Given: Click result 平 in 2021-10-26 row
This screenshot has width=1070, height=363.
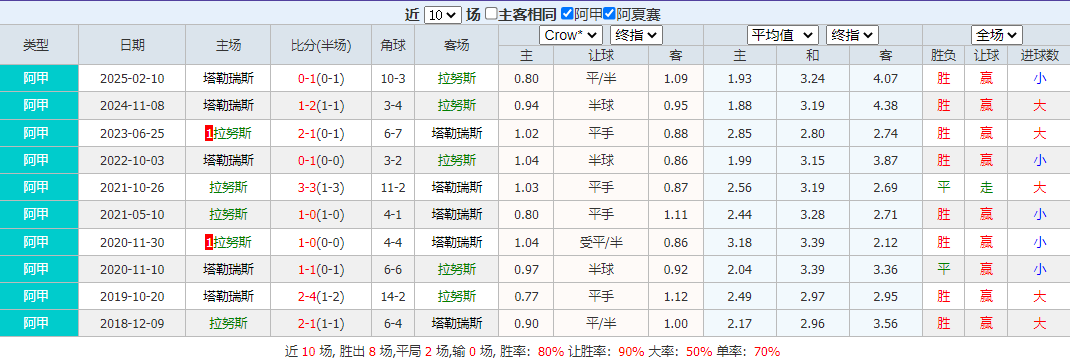Looking at the screenshot, I should tap(944, 188).
